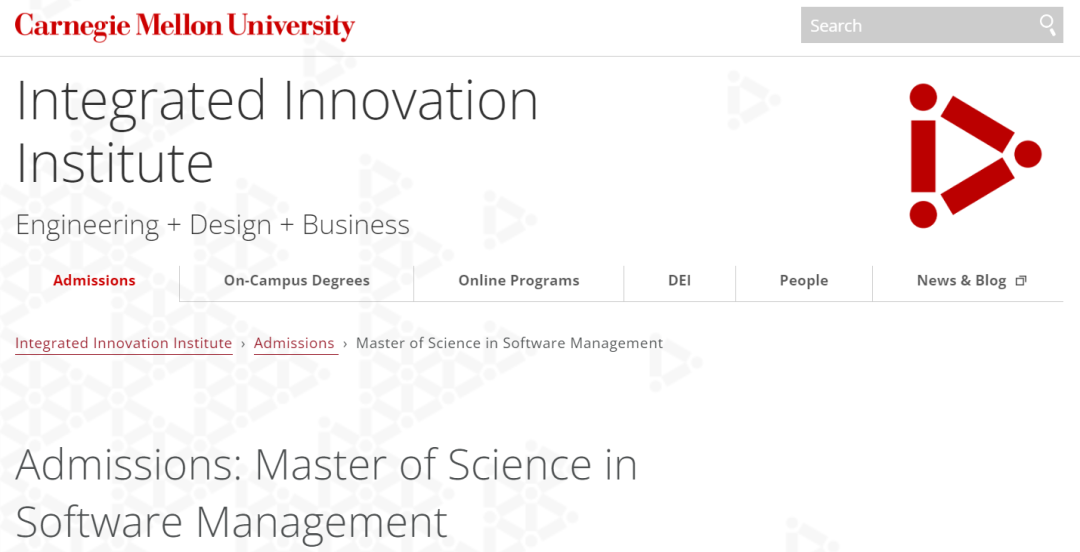Image resolution: width=1080 pixels, height=552 pixels.
Task: Select the DEI navigation item
Action: tap(679, 281)
